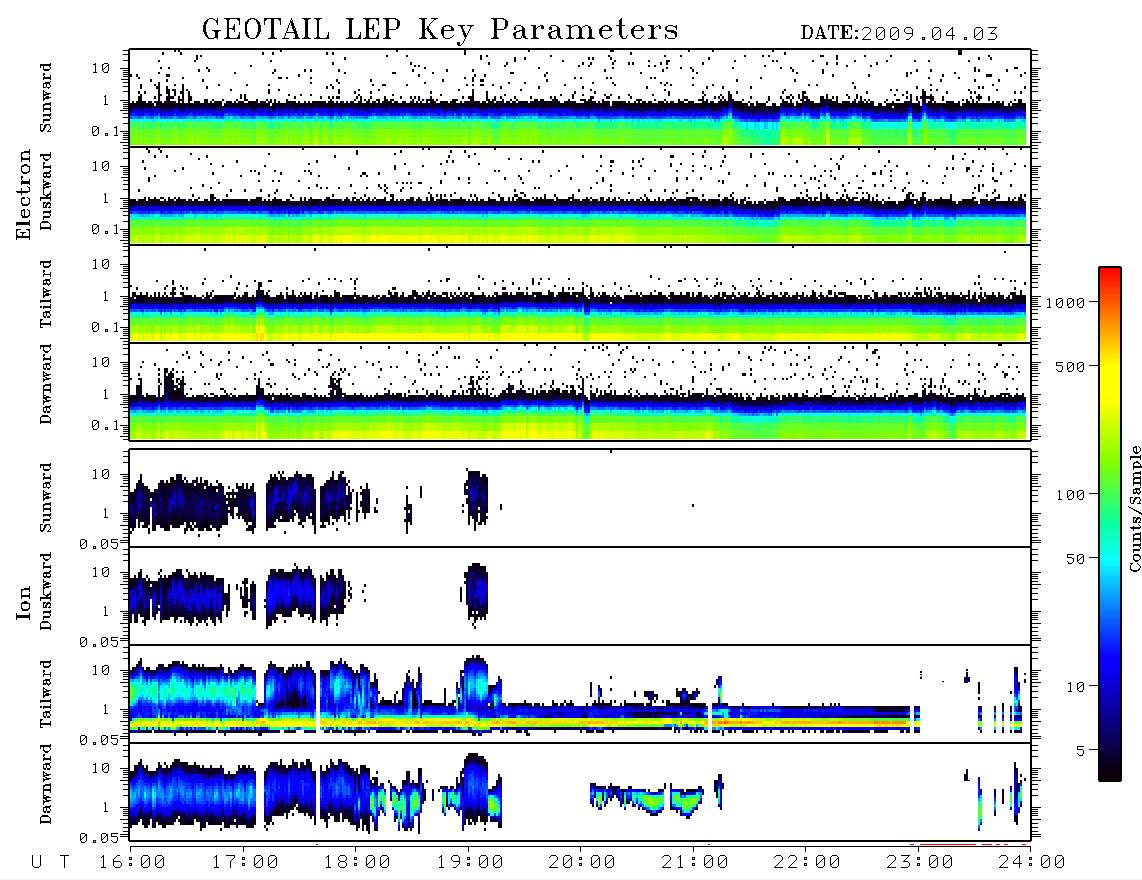This screenshot has width=1142, height=880.
Task: Click the 17:00 time tick label
Action: (x=245, y=863)
